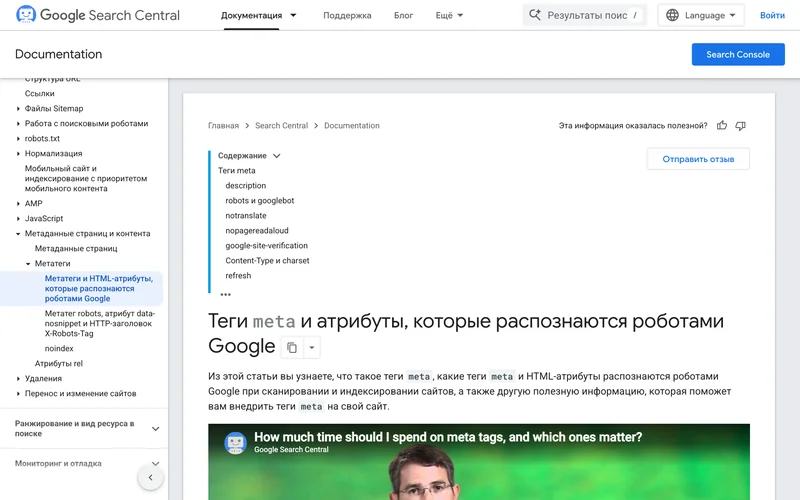The width and height of the screenshot is (800, 500).
Task: Expand the Удаления section
Action: click(18, 379)
